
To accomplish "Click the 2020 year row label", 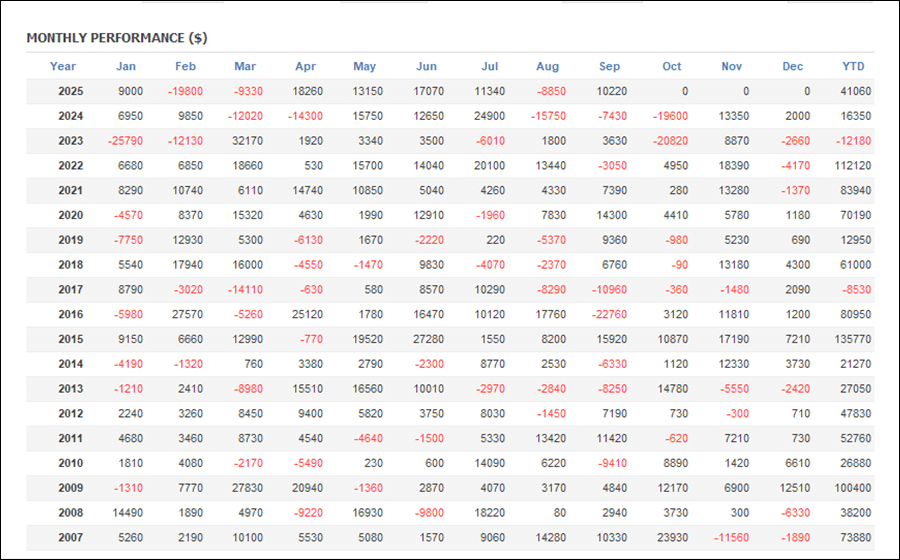I will [x=70, y=215].
